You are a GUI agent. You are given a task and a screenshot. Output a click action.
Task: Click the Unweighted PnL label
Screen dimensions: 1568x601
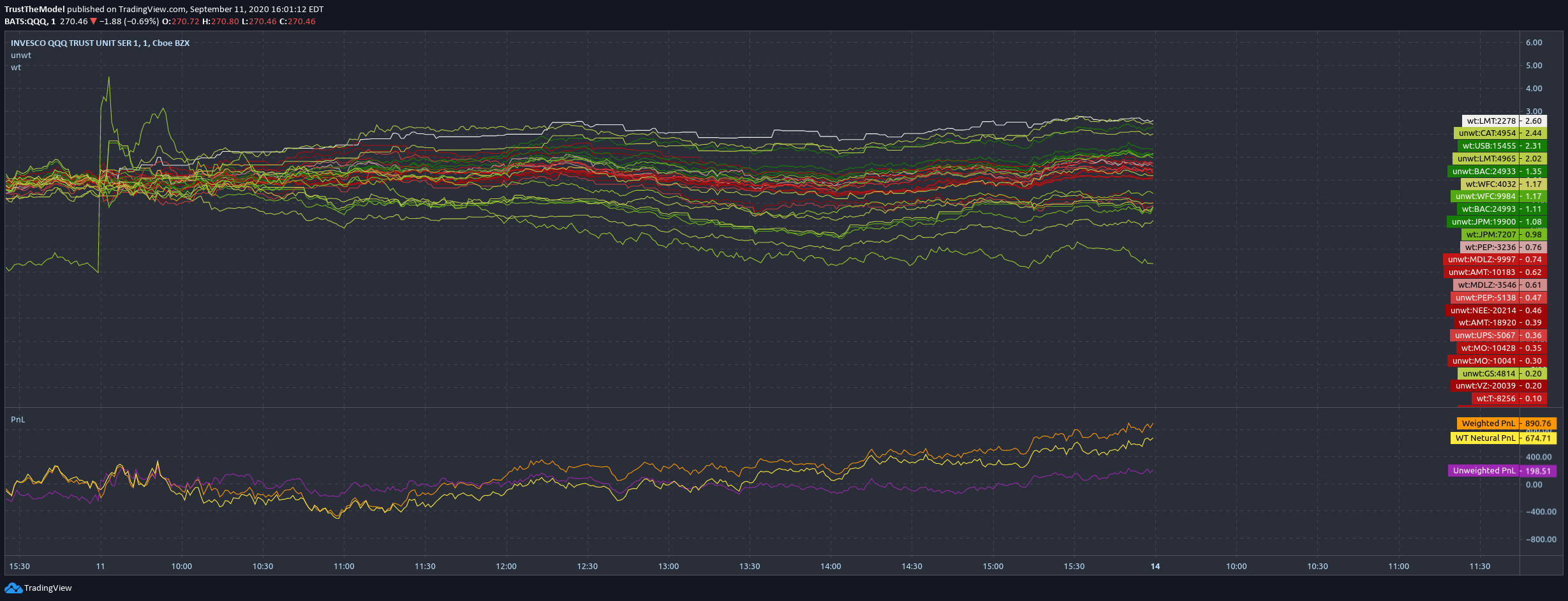click(x=1484, y=471)
